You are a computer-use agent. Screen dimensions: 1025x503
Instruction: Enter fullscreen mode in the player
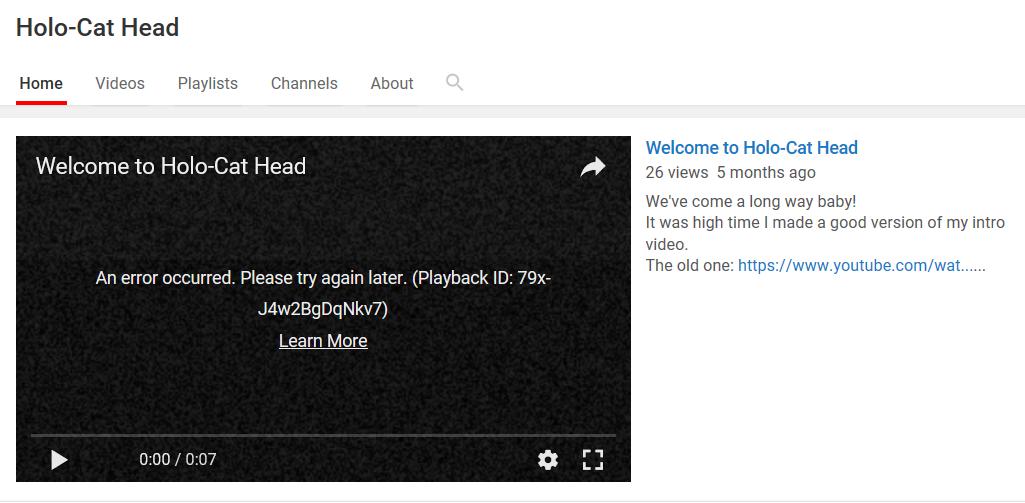[592, 460]
